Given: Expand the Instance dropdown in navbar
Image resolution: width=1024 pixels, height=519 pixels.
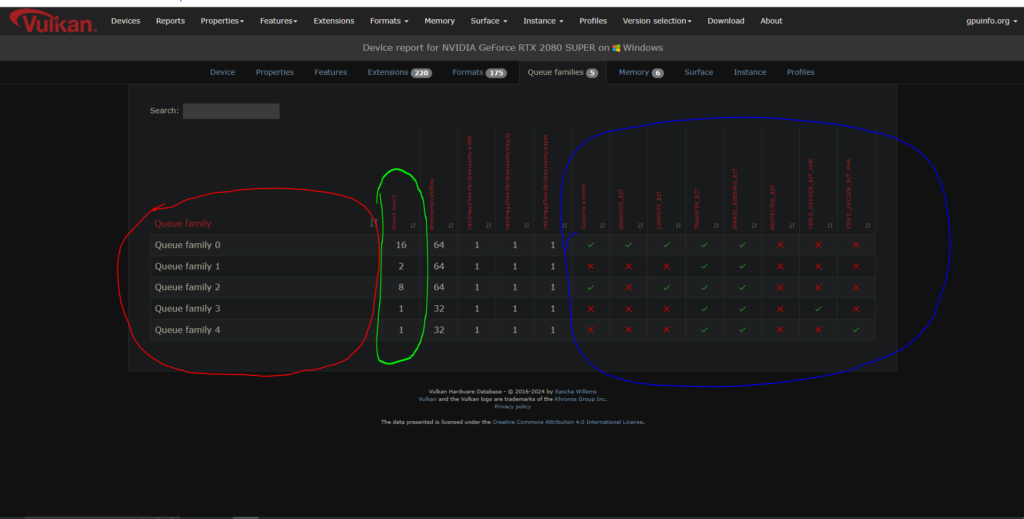Looking at the screenshot, I should (543, 21).
